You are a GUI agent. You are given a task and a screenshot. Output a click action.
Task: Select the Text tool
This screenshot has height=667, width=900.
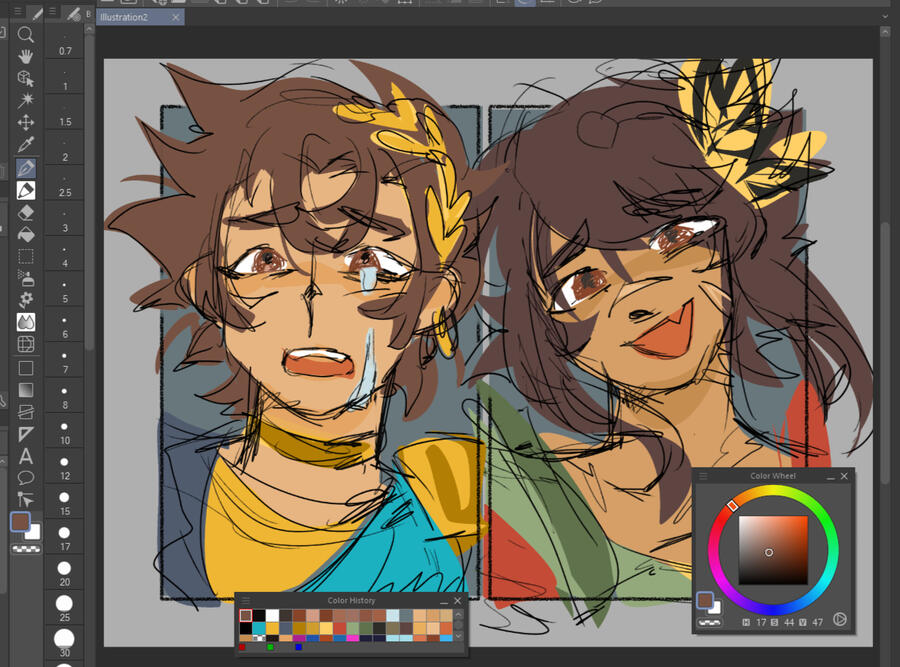pyautogui.click(x=27, y=456)
